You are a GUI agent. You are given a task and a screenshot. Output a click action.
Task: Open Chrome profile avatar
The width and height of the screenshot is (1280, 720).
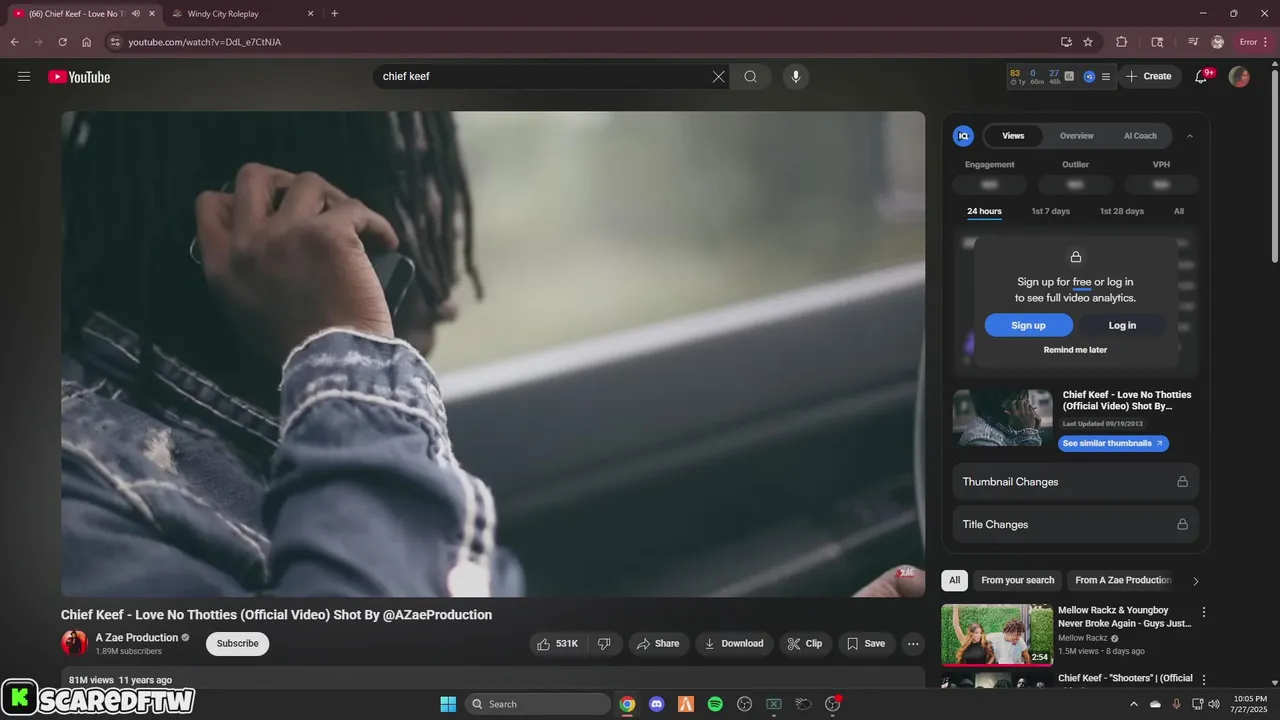pos(1217,42)
